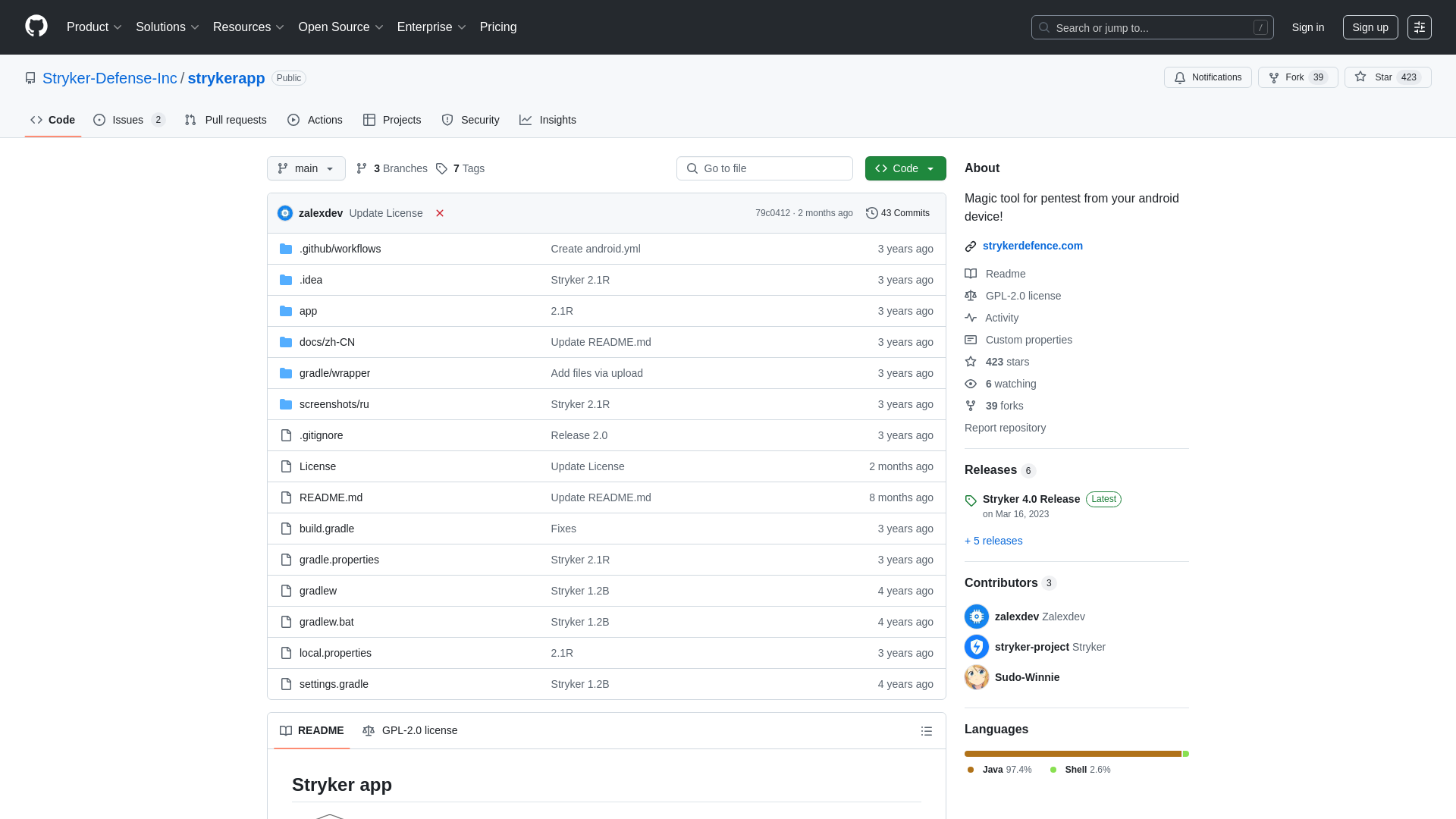Click the .idea folder icon

pyautogui.click(x=286, y=280)
